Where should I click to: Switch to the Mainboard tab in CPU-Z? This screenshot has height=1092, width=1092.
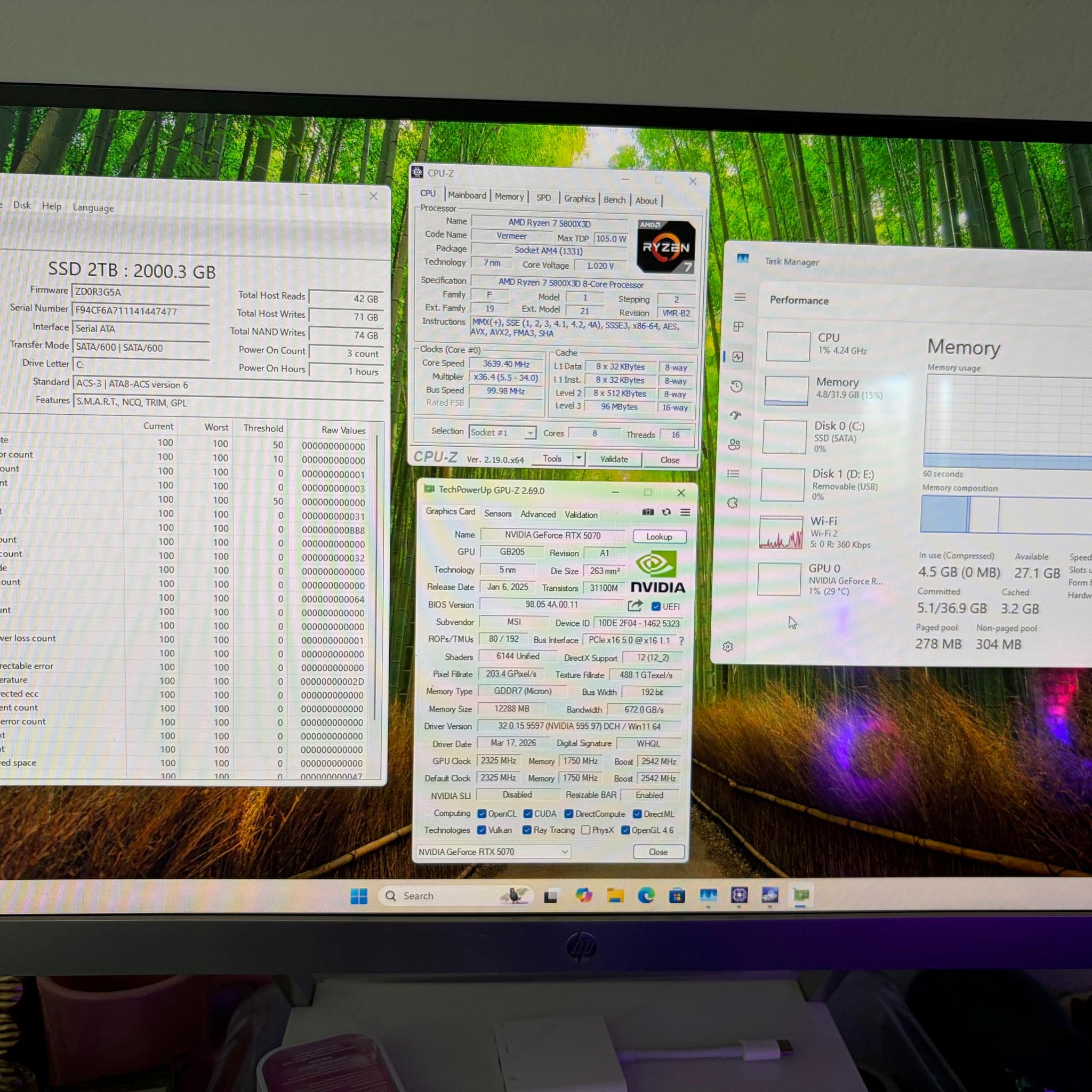467,195
